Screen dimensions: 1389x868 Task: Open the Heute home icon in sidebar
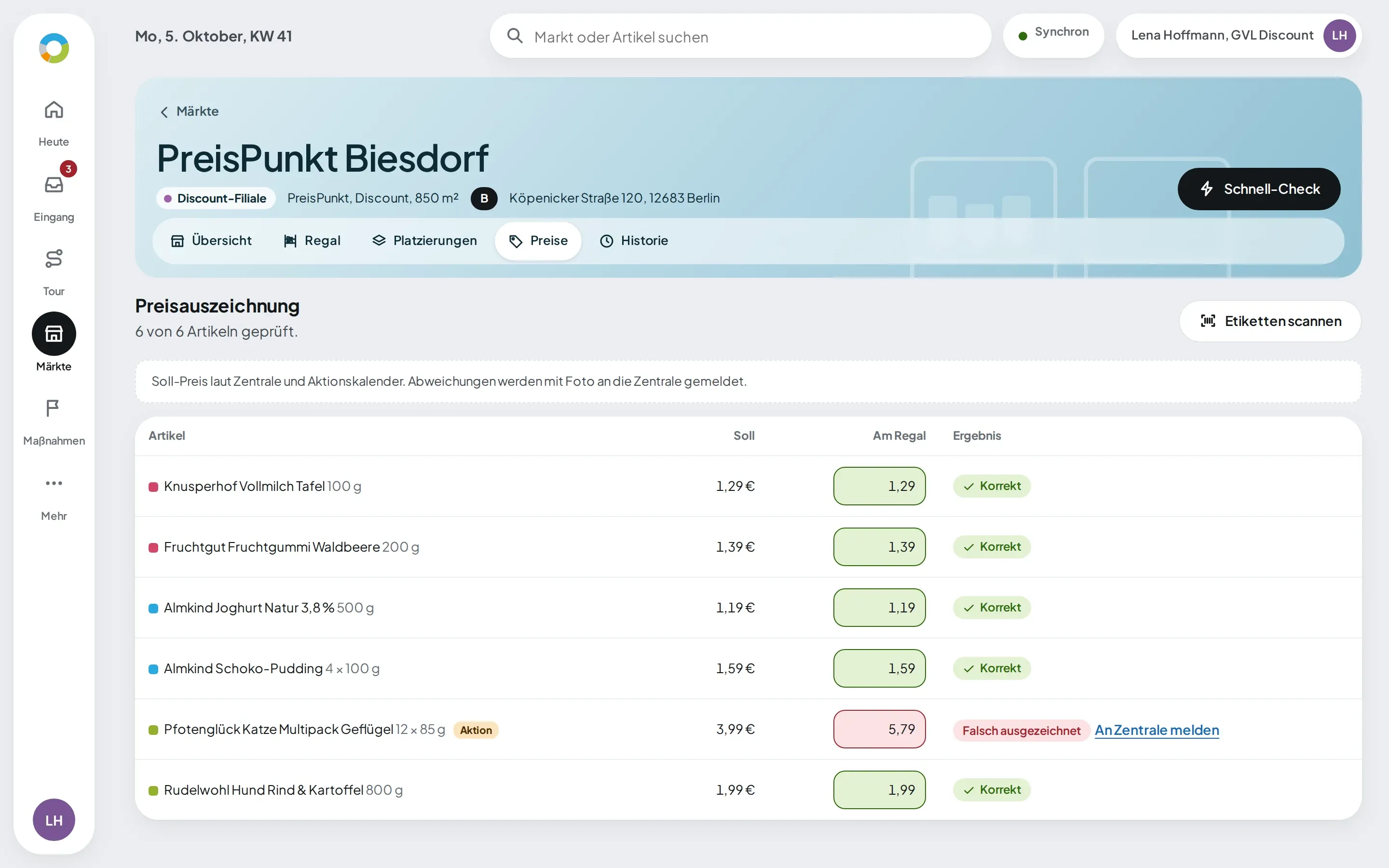(54, 109)
